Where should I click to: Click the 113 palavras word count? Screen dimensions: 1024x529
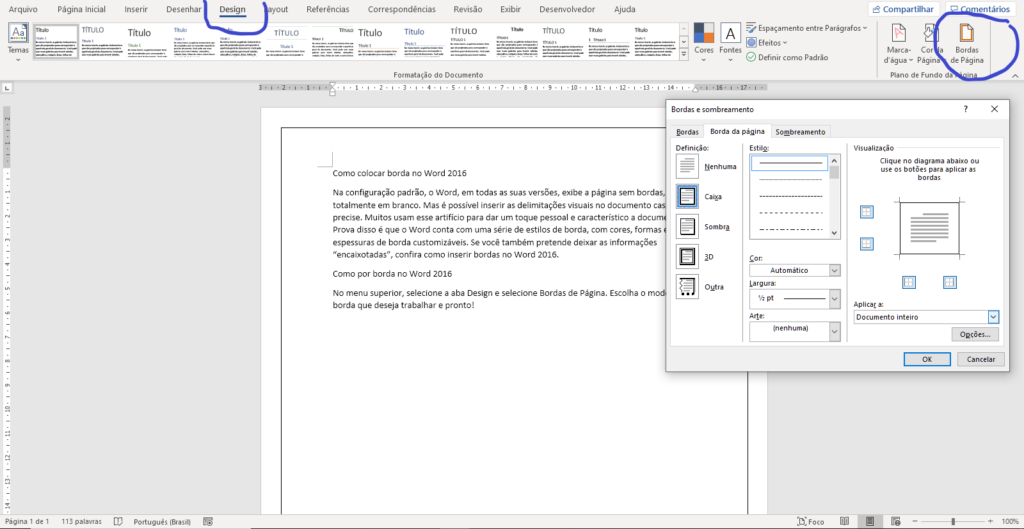(81, 522)
